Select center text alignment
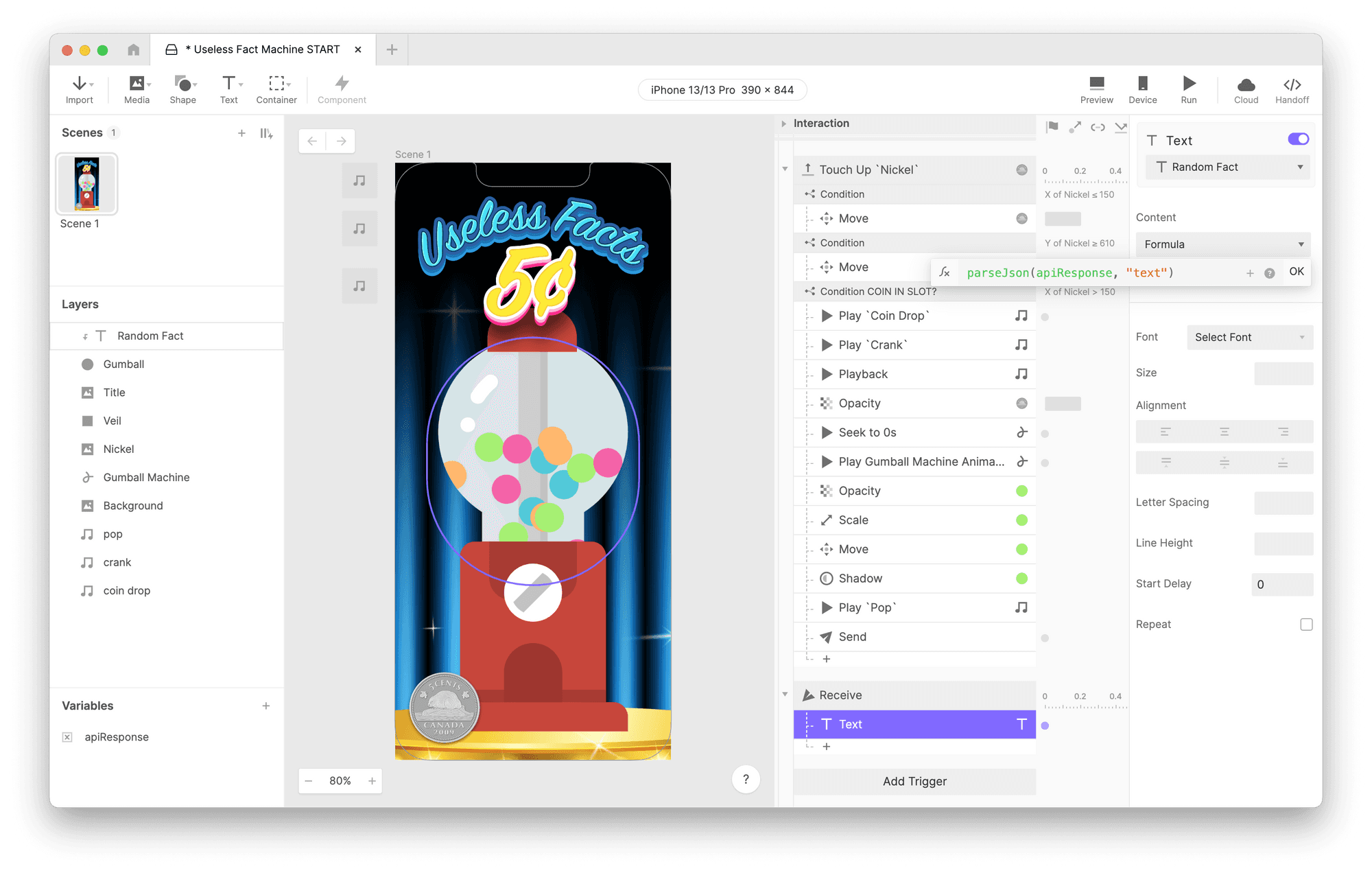This screenshot has width=1372, height=873. tap(1225, 432)
